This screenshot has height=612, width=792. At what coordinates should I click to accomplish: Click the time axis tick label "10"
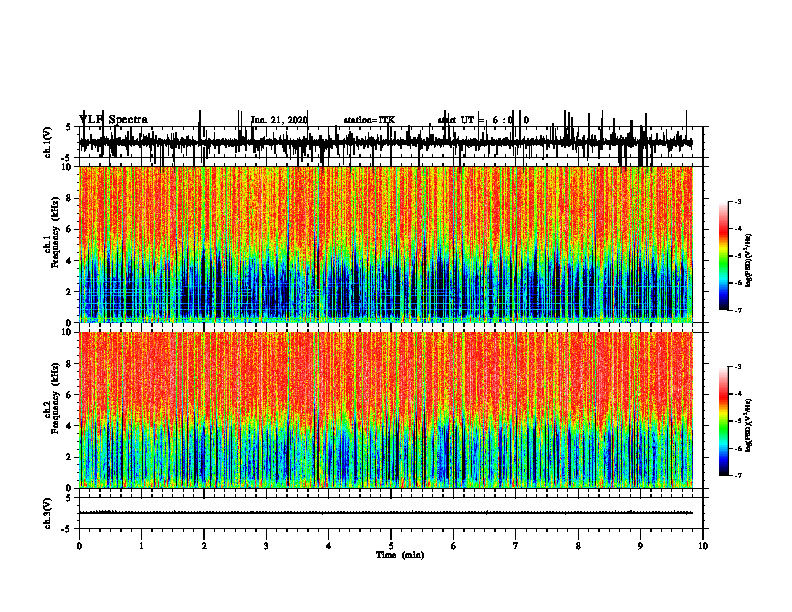703,546
